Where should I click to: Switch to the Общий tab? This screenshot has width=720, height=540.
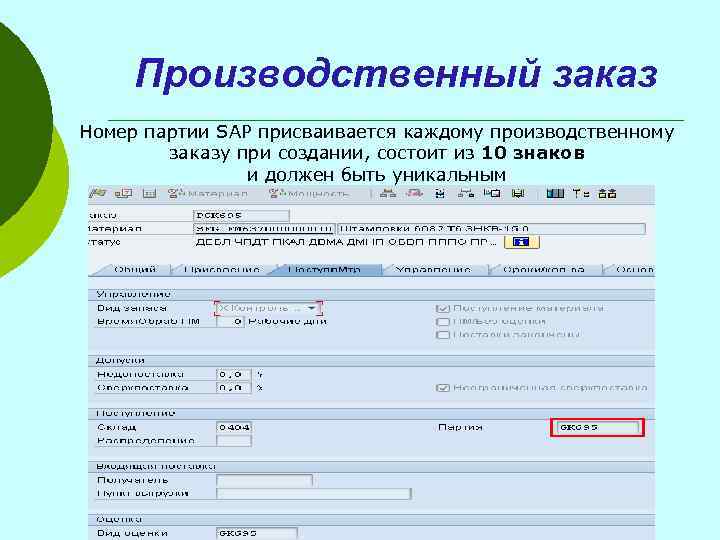pyautogui.click(x=135, y=270)
